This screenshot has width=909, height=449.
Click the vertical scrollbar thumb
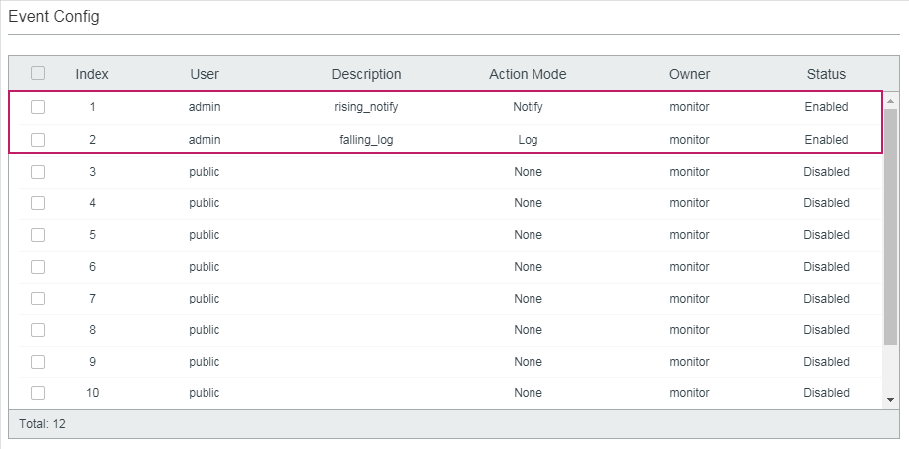[891, 227]
